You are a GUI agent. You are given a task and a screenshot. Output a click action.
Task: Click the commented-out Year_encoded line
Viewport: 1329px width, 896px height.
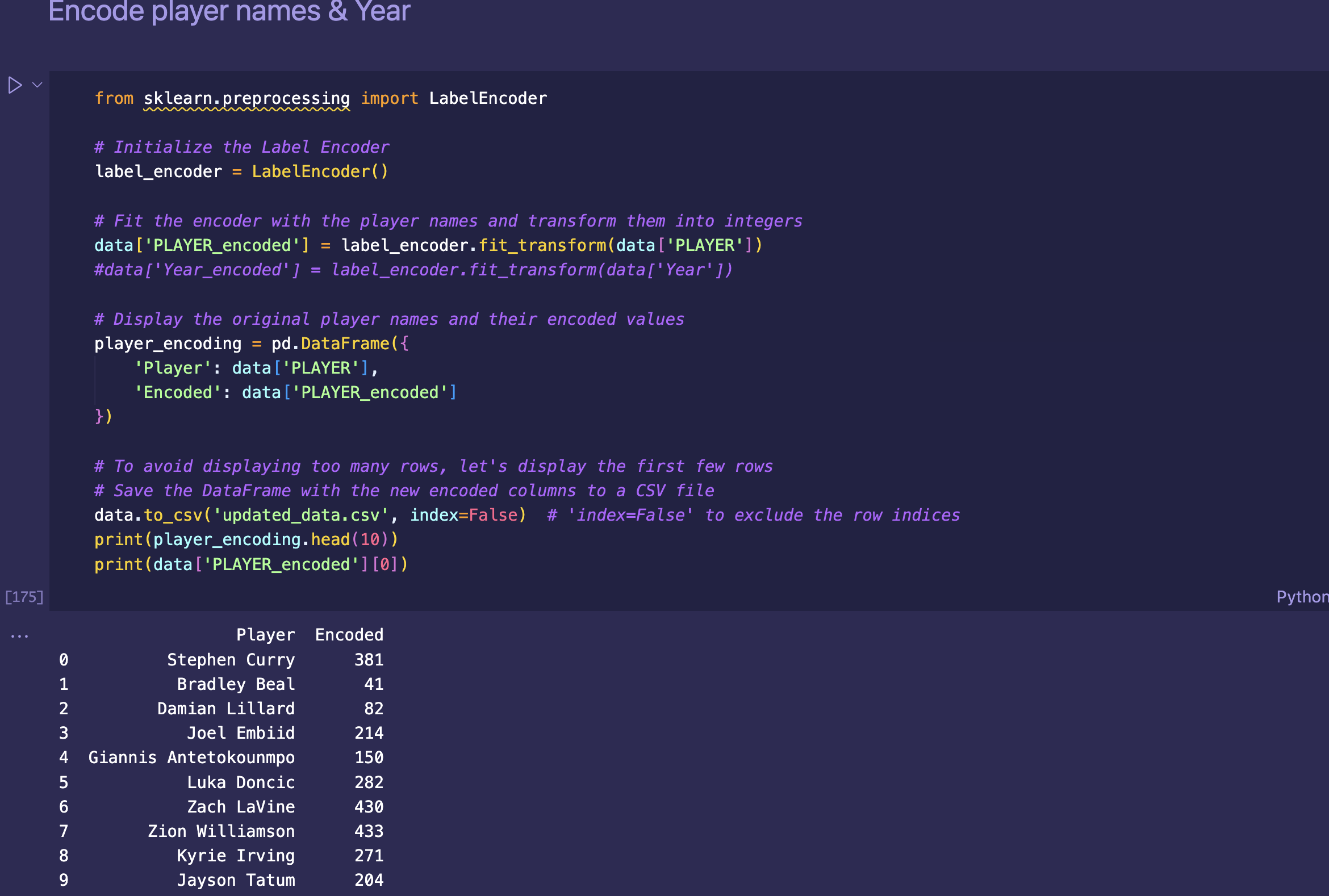coord(413,270)
